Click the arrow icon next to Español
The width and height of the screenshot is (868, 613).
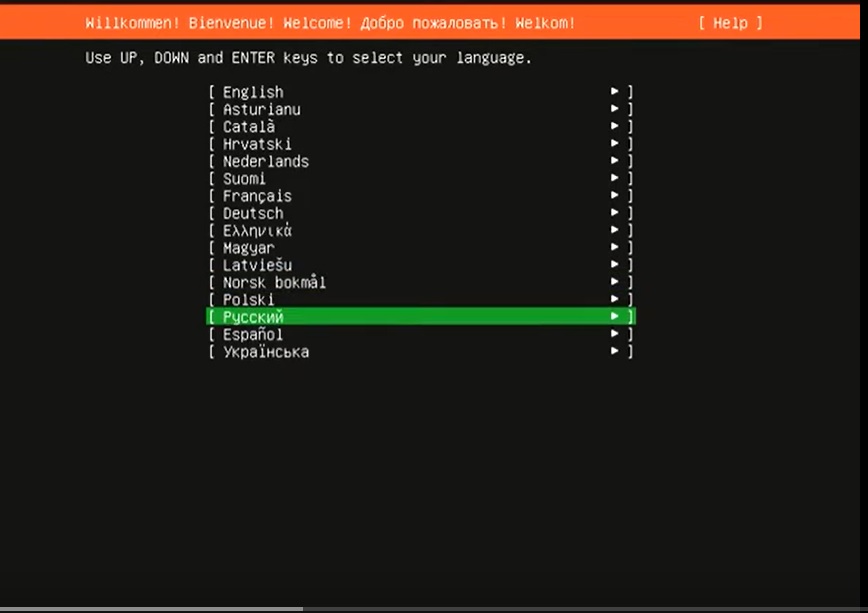(614, 333)
